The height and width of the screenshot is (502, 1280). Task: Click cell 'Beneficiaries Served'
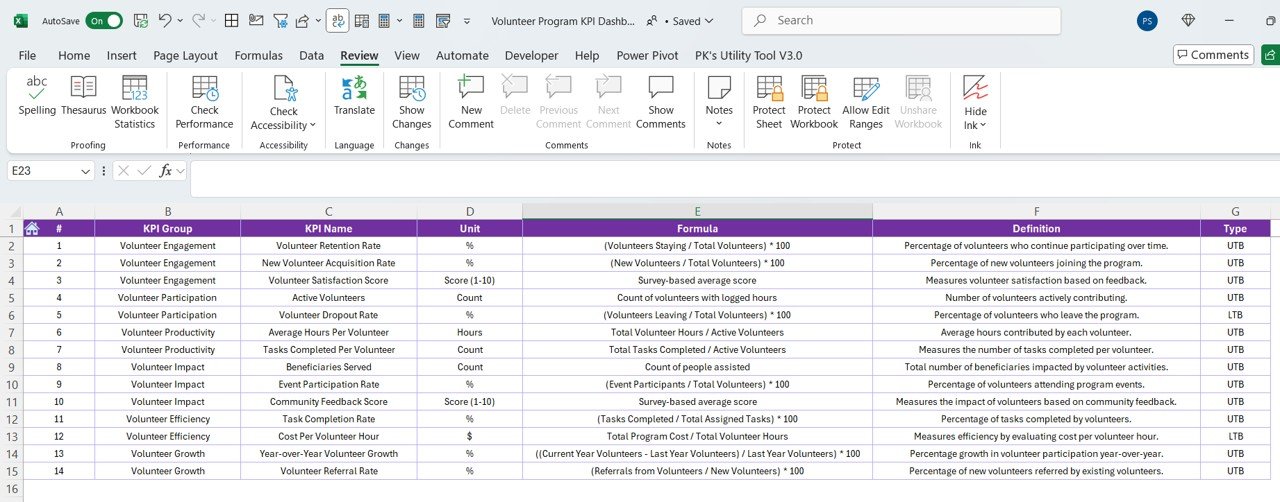329,367
